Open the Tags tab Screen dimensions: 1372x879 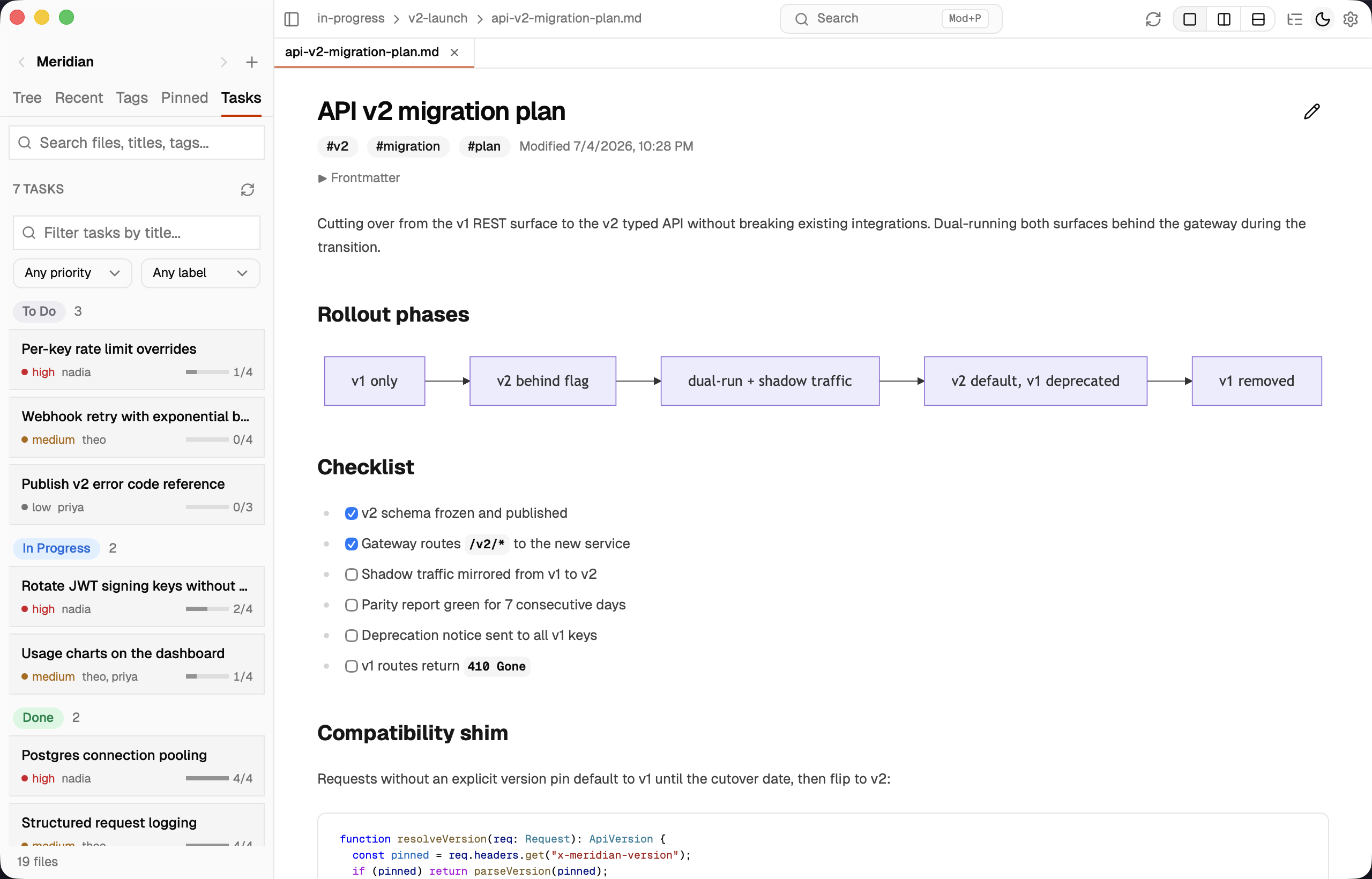click(132, 98)
